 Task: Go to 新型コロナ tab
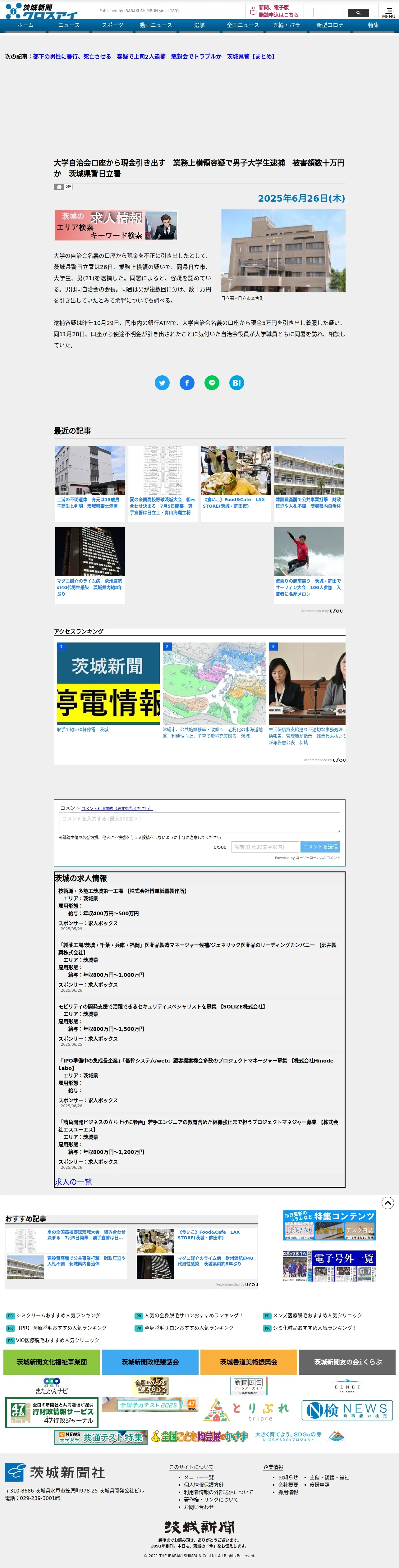point(330,25)
